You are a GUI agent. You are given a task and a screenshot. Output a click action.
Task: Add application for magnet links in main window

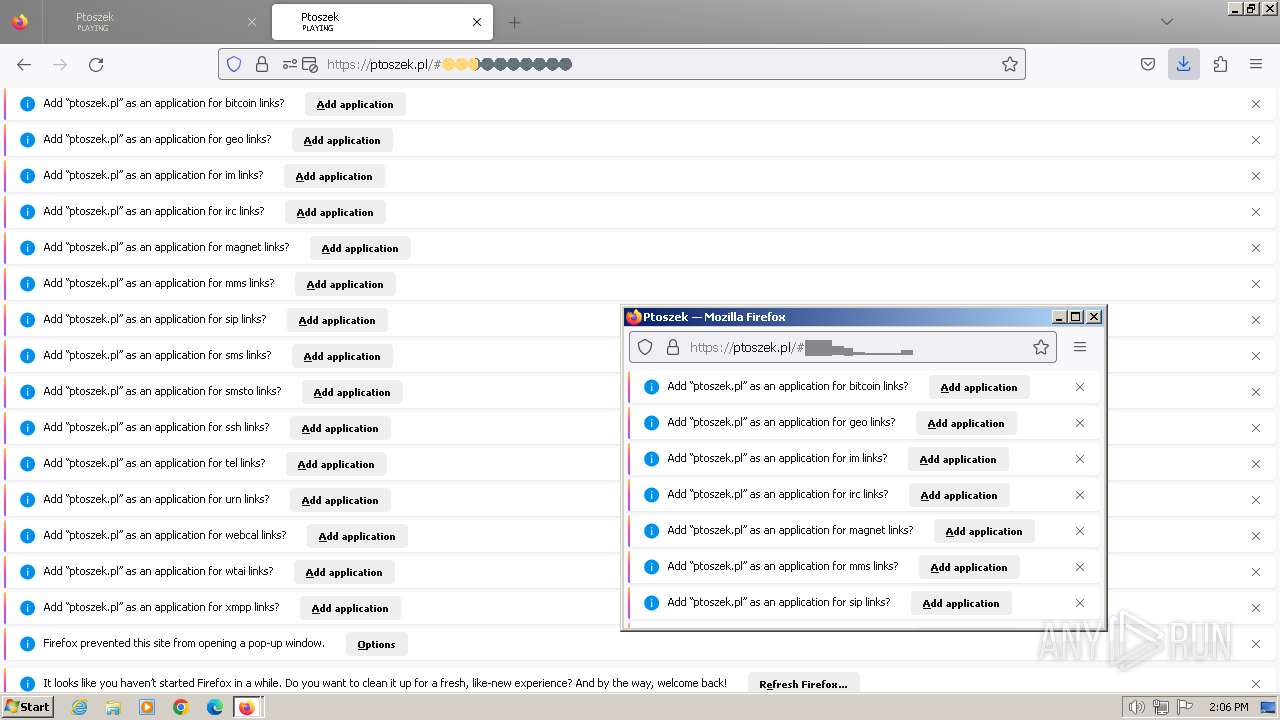[360, 248]
